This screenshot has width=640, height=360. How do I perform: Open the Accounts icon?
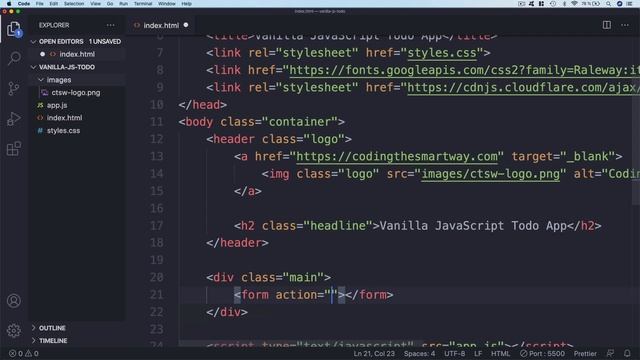(14, 301)
